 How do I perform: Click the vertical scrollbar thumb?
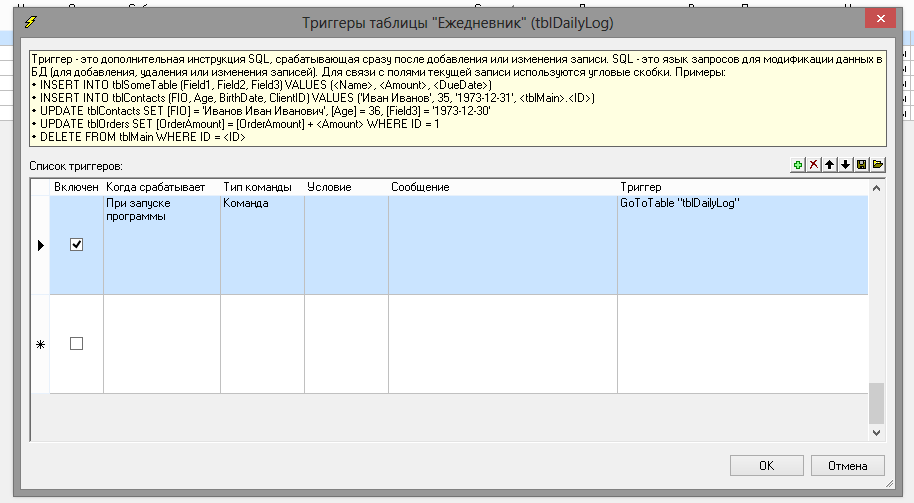[876, 403]
